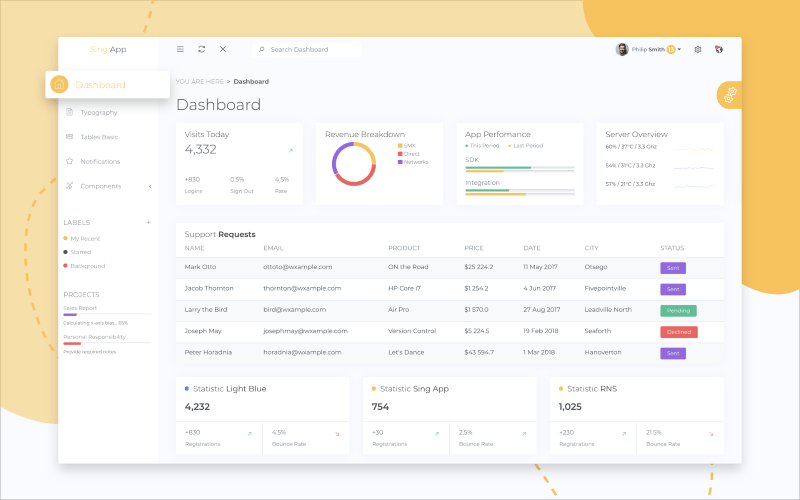Image resolution: width=800 pixels, height=500 pixels.
Task: Click the Typography document icon
Action: pyautogui.click(x=69, y=112)
